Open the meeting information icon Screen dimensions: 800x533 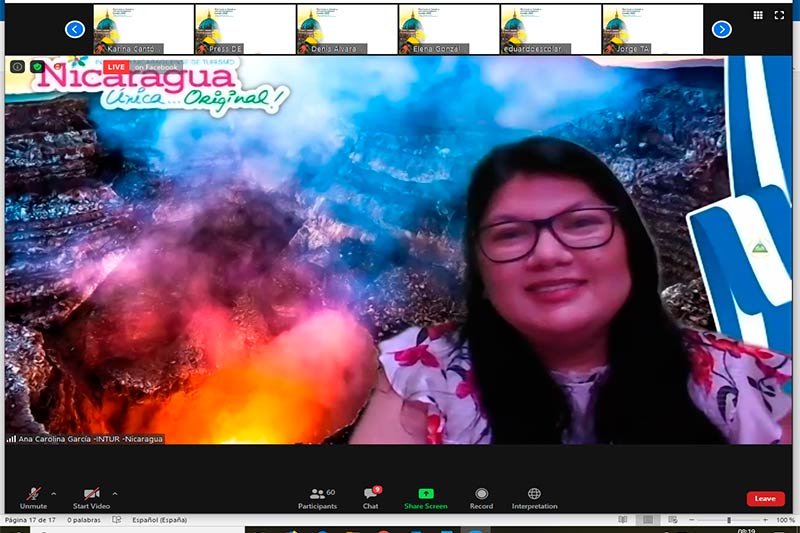pyautogui.click(x=17, y=67)
